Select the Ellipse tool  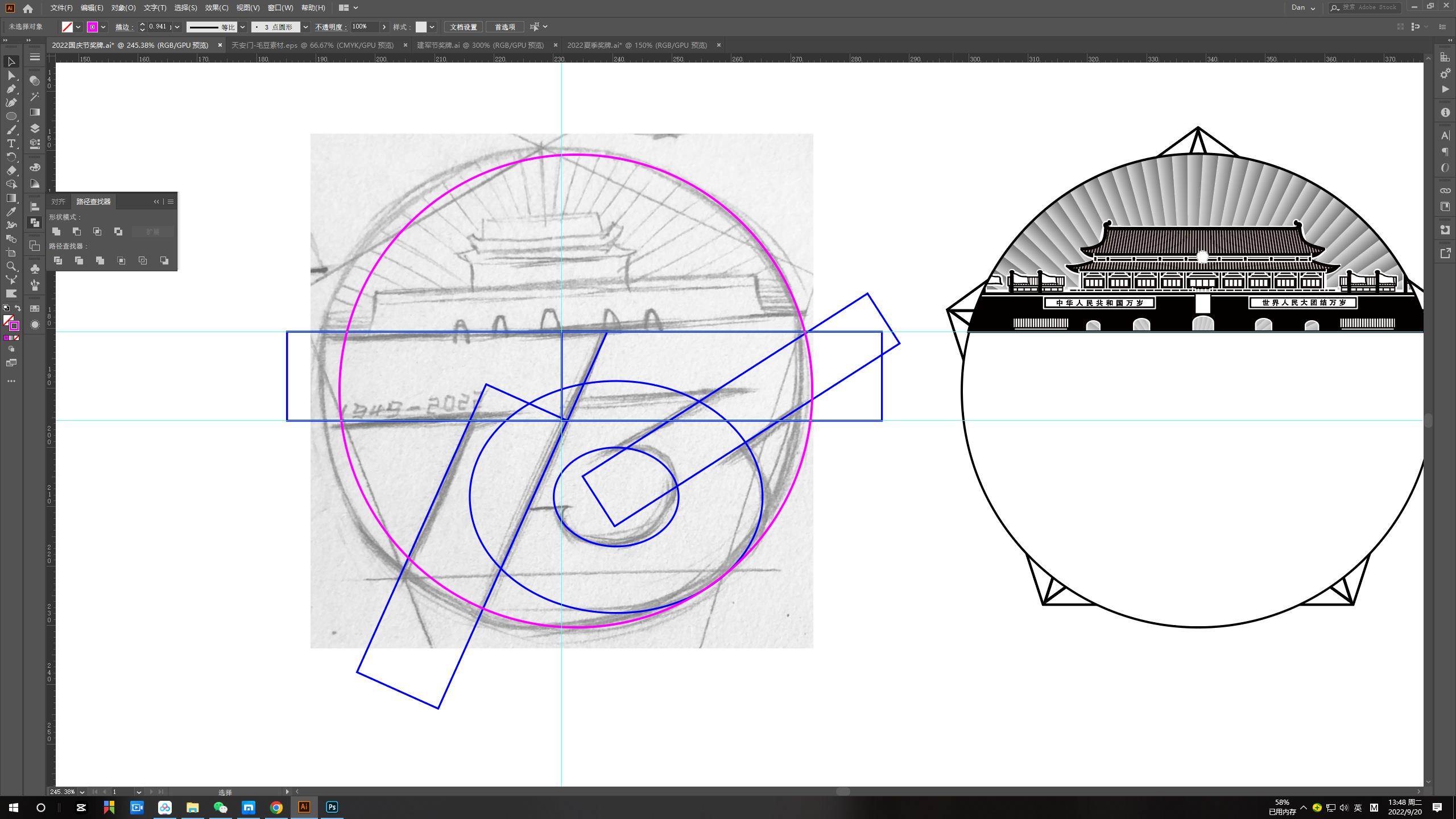pos(11,116)
